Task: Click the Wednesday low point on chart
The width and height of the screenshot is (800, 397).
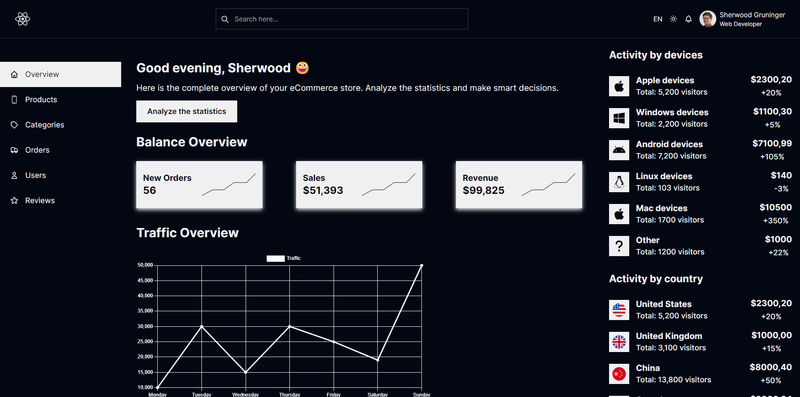Action: tap(245, 372)
